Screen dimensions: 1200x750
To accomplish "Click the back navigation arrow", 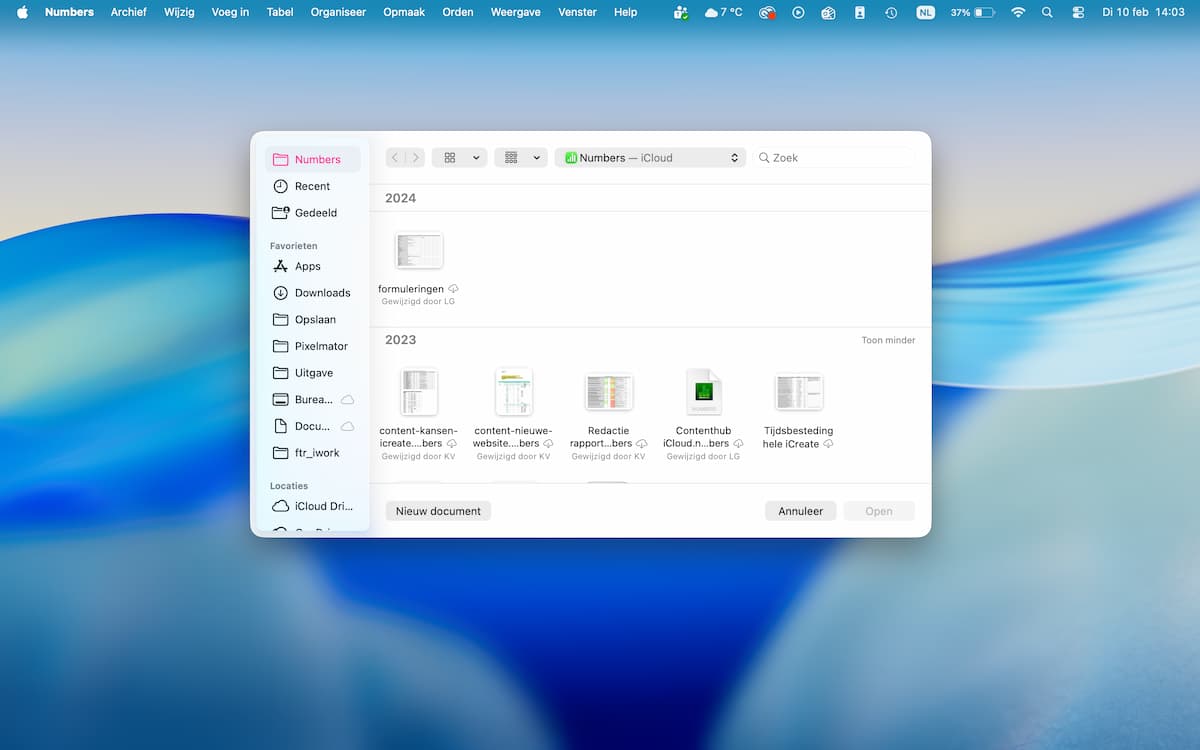I will [396, 158].
